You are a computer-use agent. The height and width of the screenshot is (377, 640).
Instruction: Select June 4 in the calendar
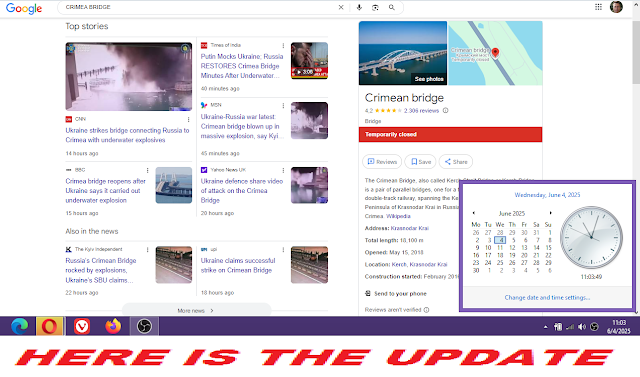coord(500,240)
